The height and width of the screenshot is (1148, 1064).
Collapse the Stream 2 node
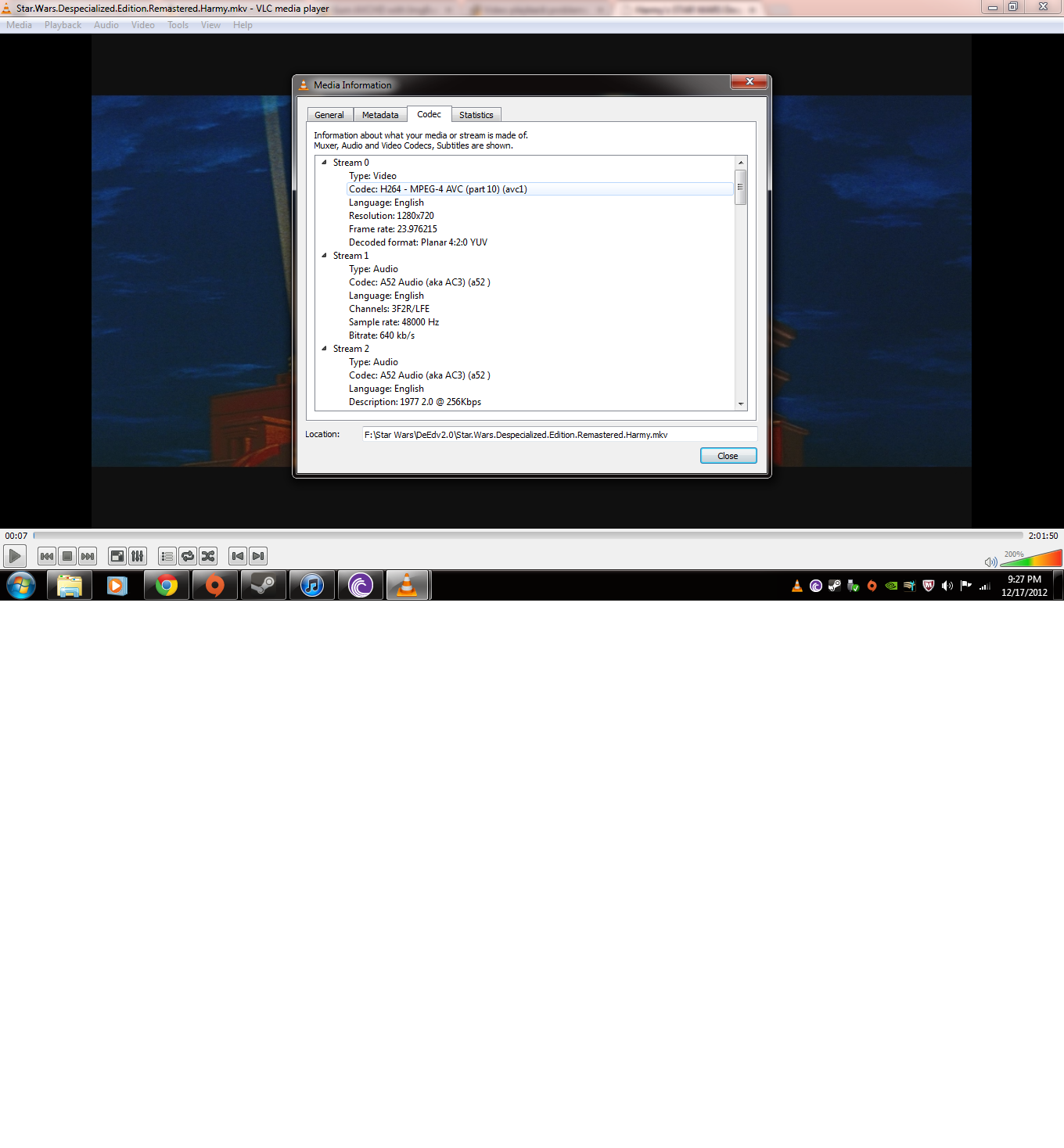[x=324, y=349]
